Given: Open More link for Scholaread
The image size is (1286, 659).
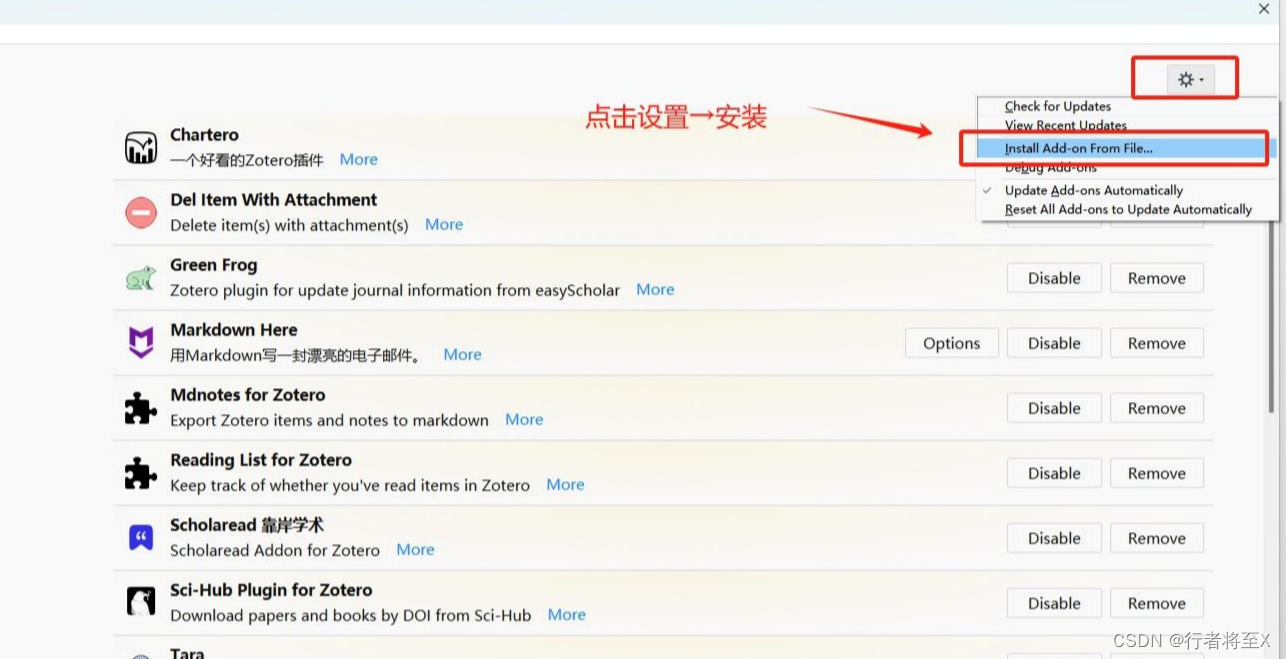Looking at the screenshot, I should point(415,549).
